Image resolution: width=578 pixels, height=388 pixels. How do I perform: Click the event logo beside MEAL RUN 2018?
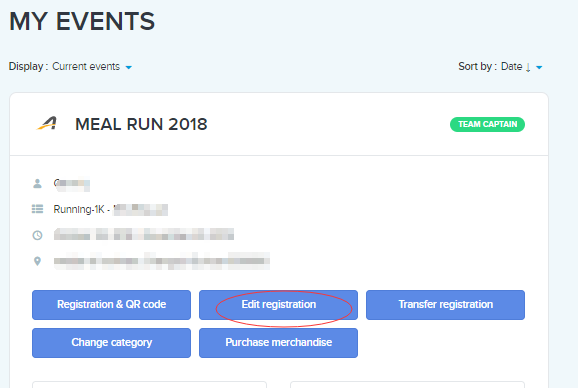pyautogui.click(x=47, y=124)
